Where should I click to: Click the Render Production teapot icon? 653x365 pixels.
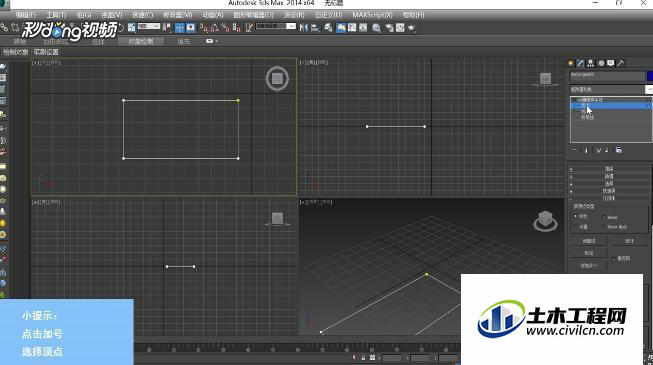coord(411,28)
